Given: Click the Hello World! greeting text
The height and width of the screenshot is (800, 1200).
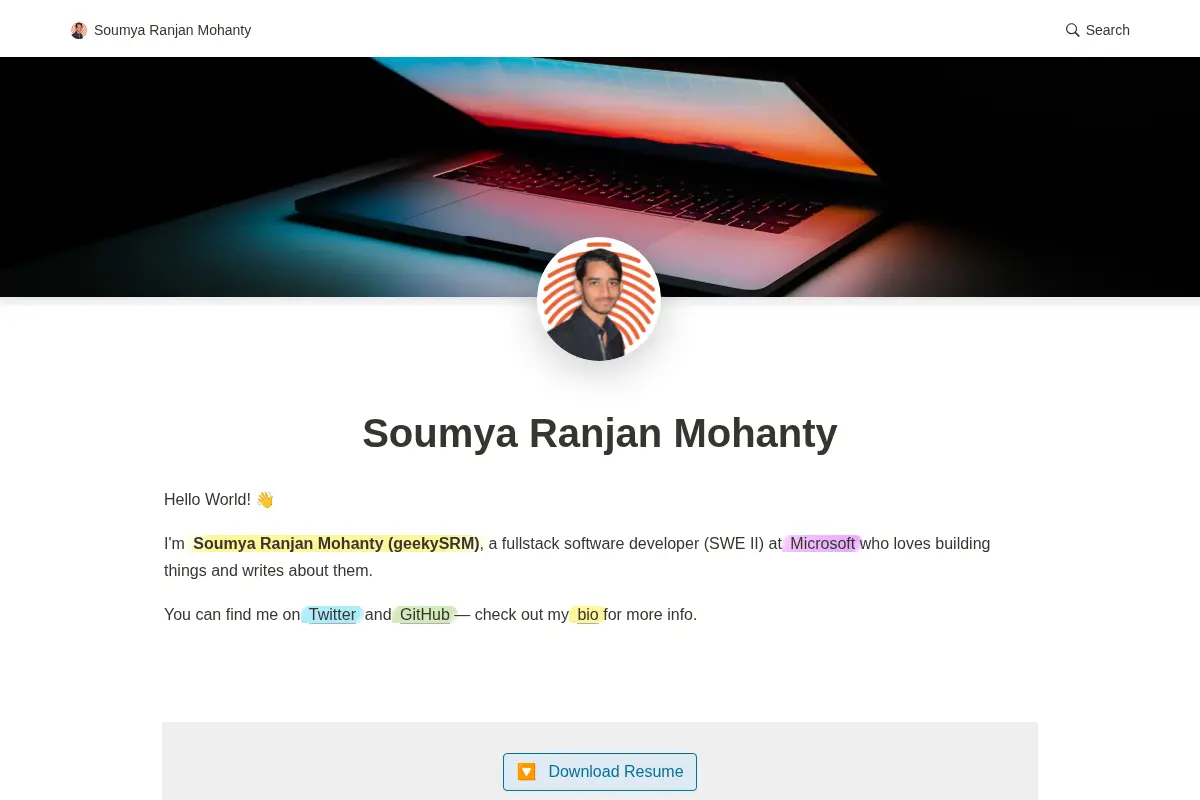Looking at the screenshot, I should (x=208, y=500).
